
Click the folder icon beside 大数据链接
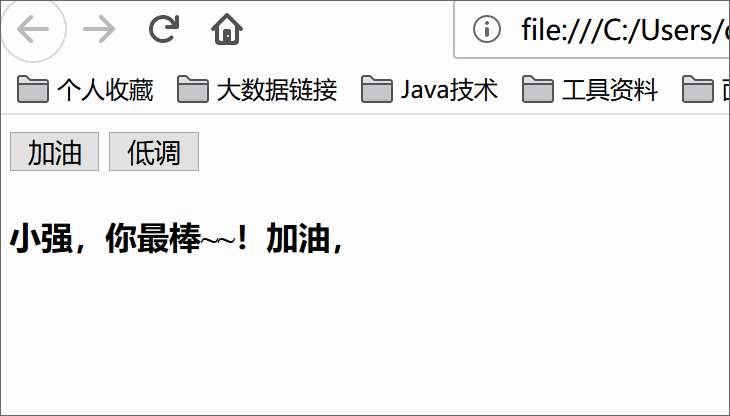(193, 89)
